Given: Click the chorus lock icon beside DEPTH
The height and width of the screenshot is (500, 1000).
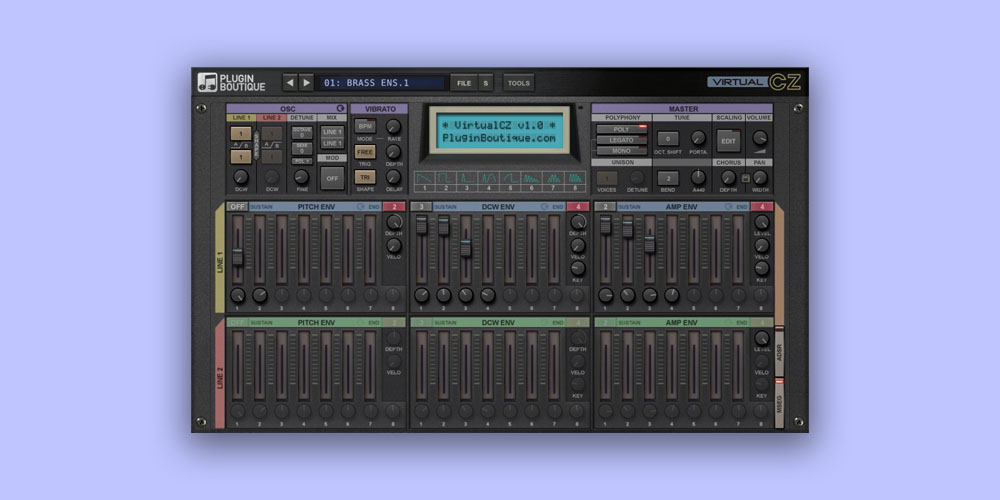Looking at the screenshot, I should 745,178.
